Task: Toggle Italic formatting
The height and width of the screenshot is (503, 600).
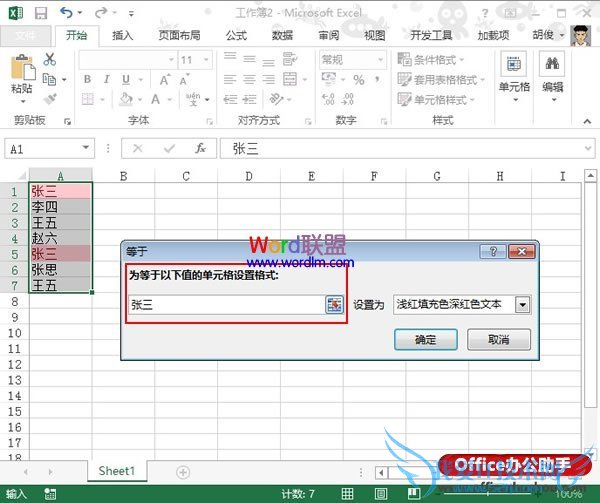Action: [x=106, y=80]
